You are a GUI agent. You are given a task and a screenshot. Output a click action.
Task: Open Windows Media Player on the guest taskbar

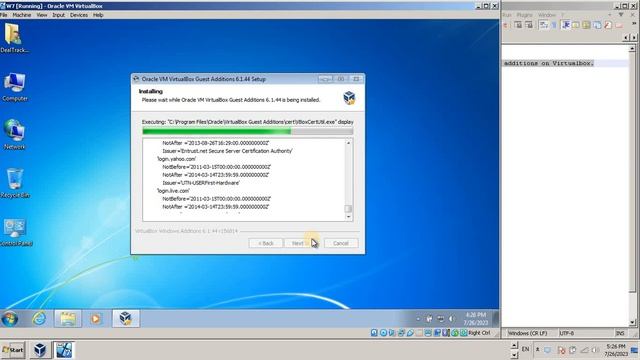pos(96,318)
